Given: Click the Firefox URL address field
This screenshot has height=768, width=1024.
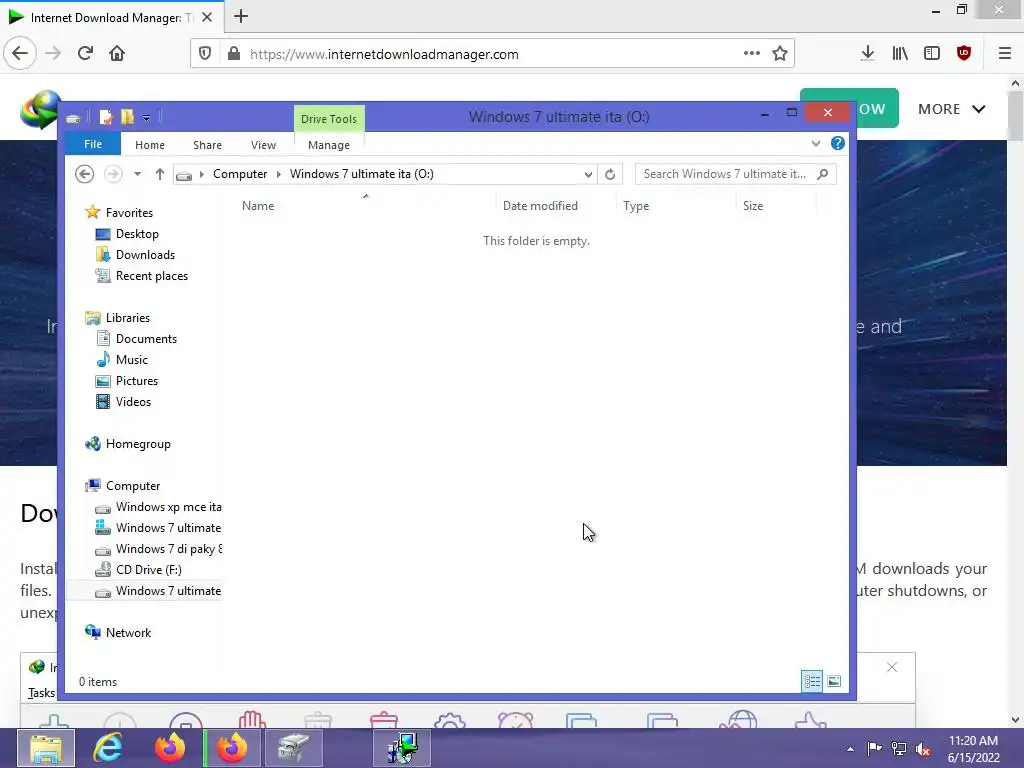Looking at the screenshot, I should 493,54.
